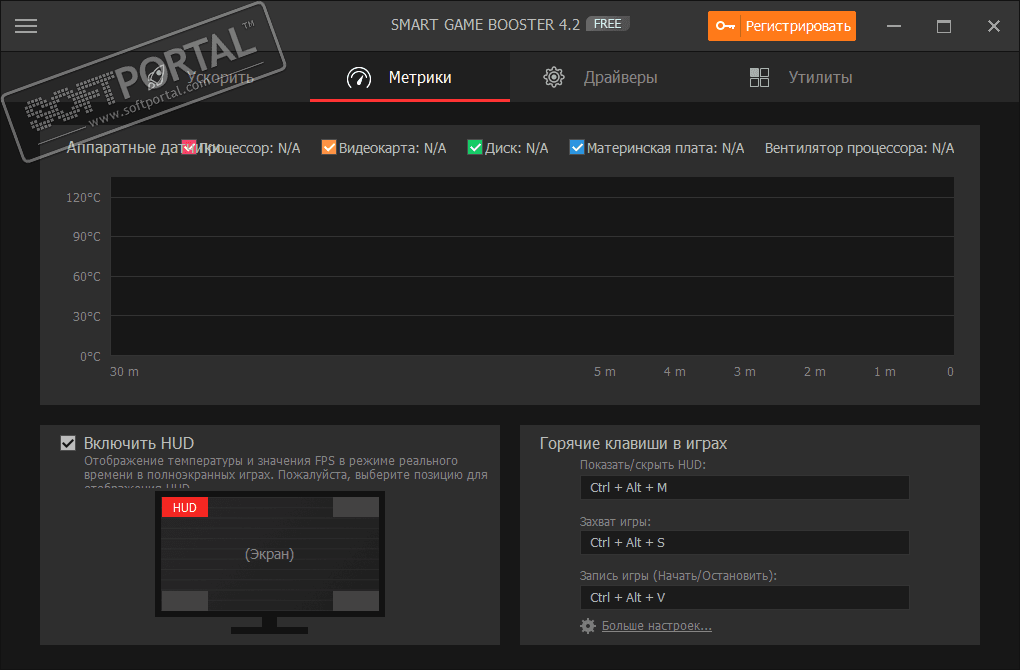Screen dimensions: 1020x670
Task: Click the speedometer Metrics icon
Action: 358,77
